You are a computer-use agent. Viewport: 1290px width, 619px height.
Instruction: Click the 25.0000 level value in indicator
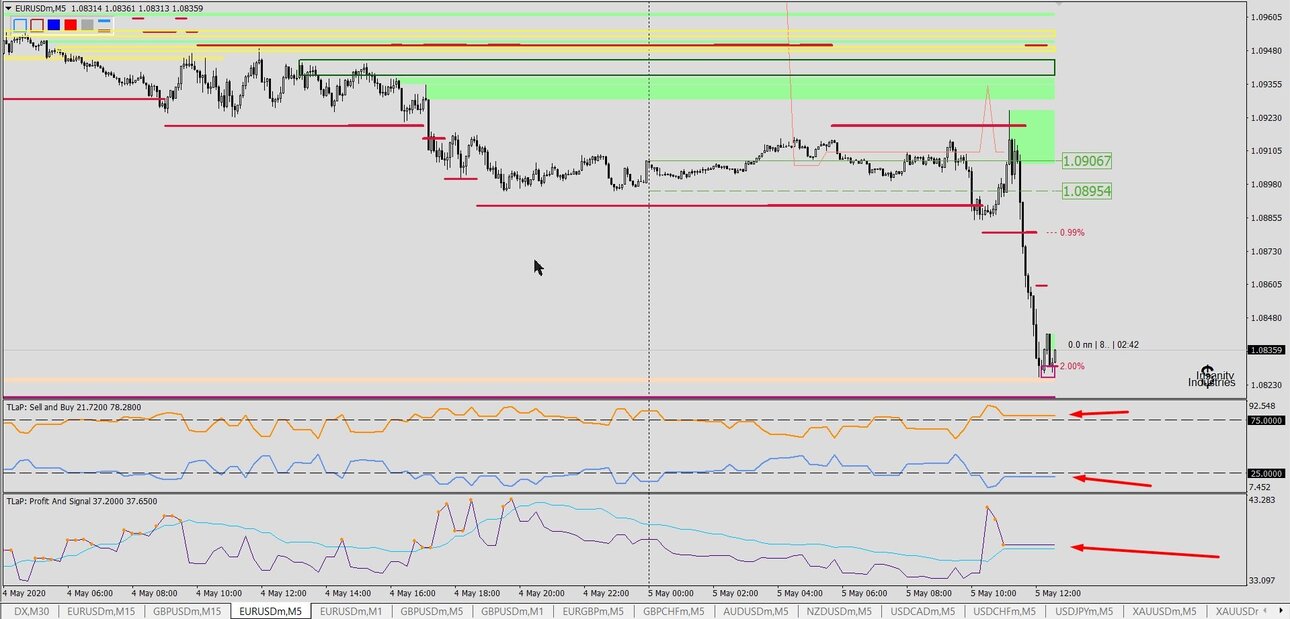pyautogui.click(x=1265, y=473)
